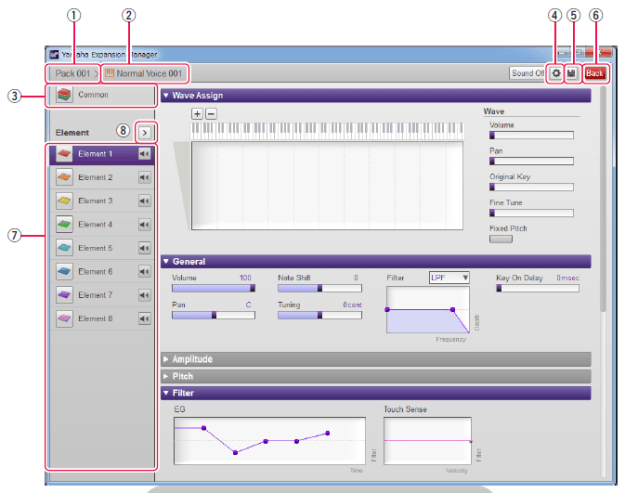Add a wave with plus button
625x493 pixels.
[x=197, y=114]
